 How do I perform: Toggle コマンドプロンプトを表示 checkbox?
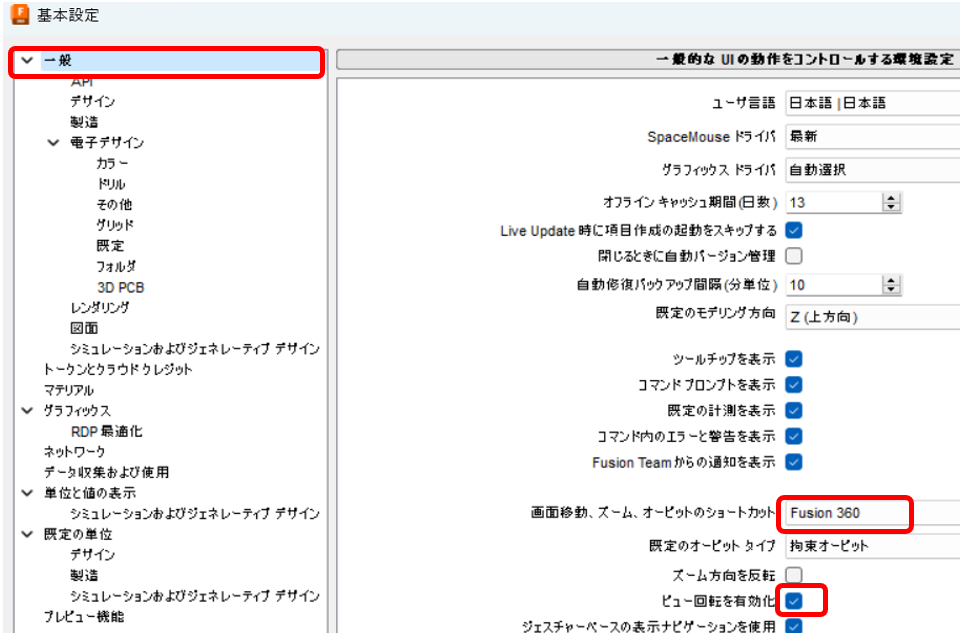tap(794, 385)
